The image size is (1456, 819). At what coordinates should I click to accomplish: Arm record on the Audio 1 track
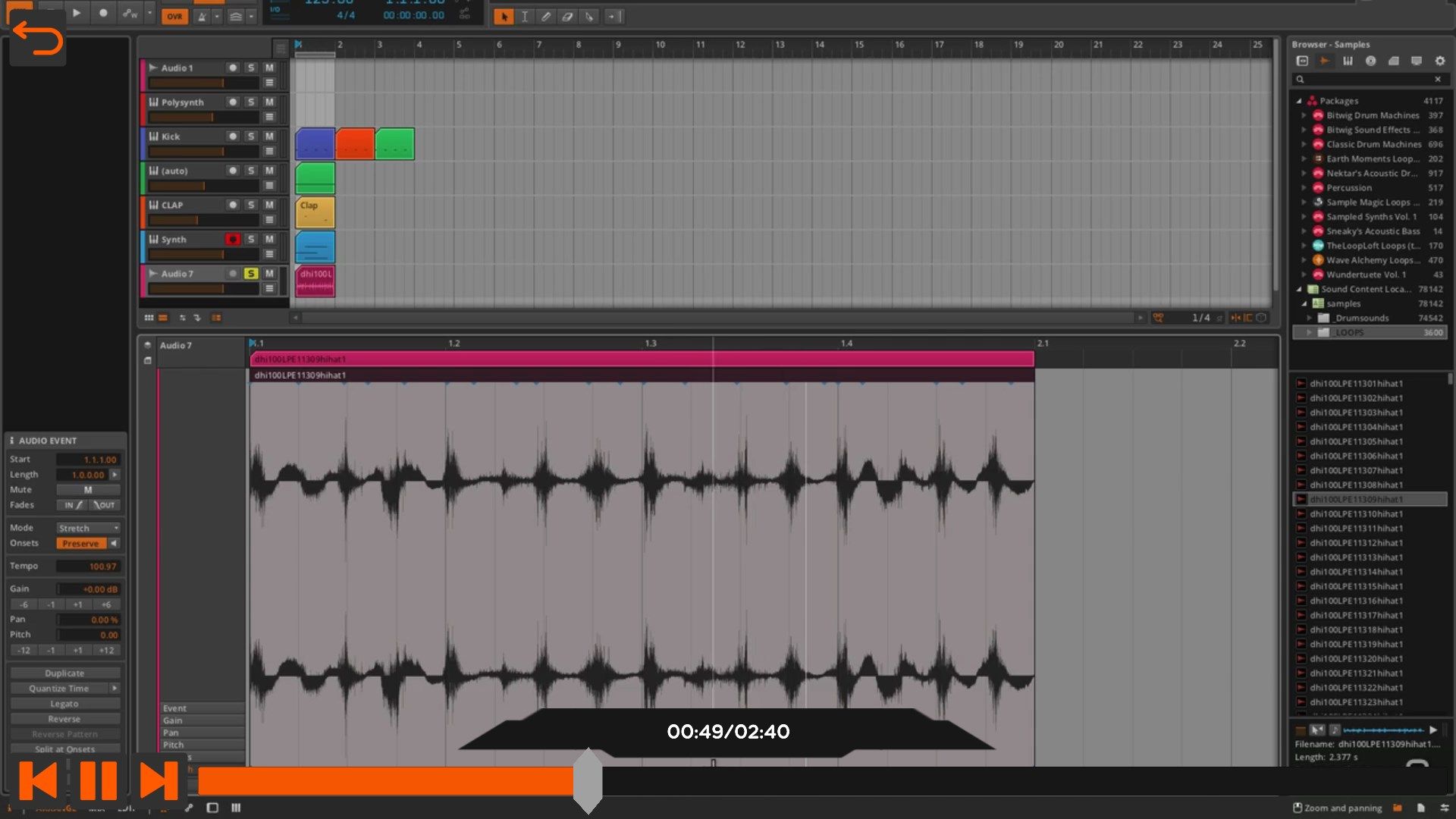233,67
